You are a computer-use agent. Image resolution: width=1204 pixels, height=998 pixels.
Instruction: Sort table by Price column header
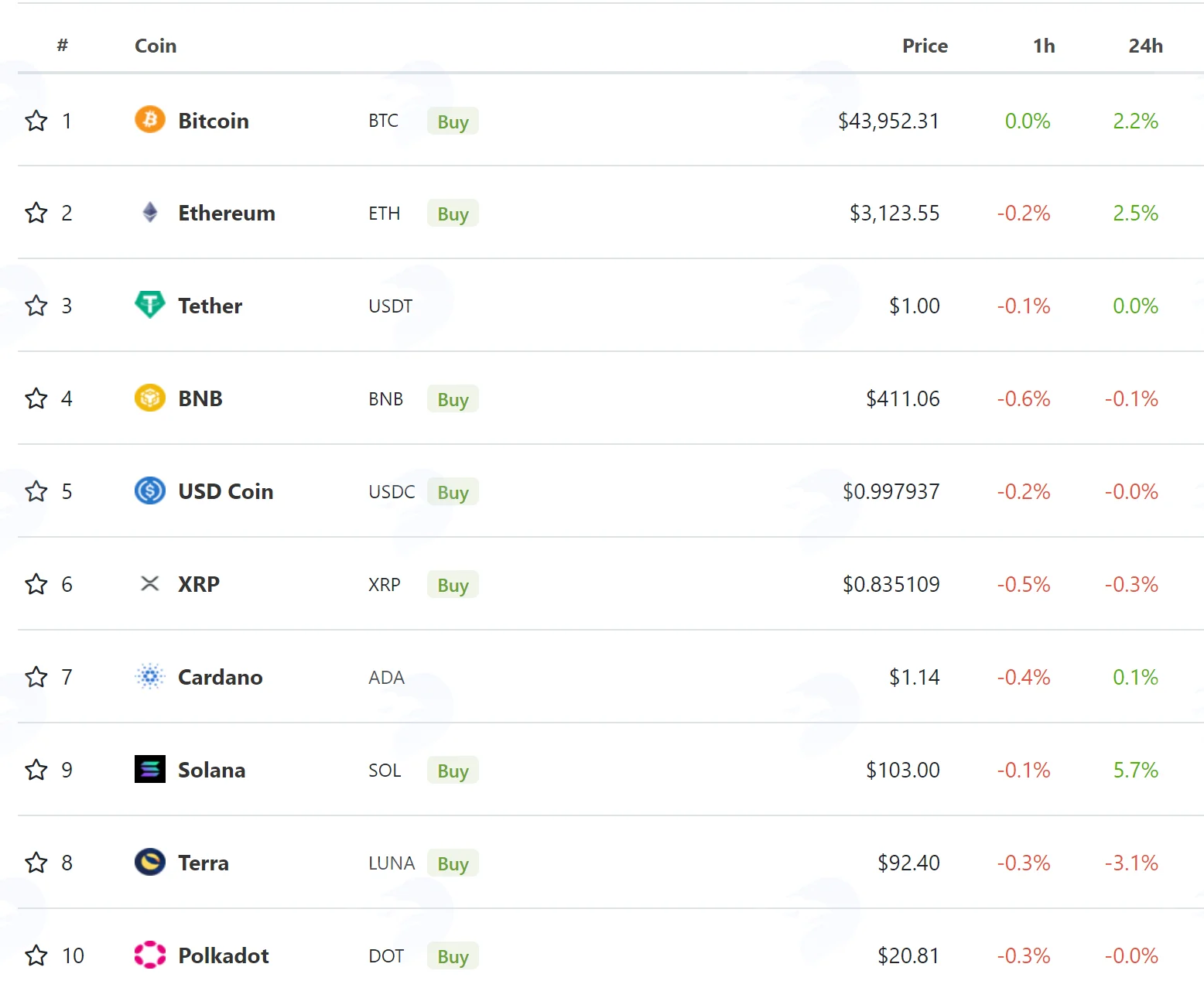pos(925,46)
